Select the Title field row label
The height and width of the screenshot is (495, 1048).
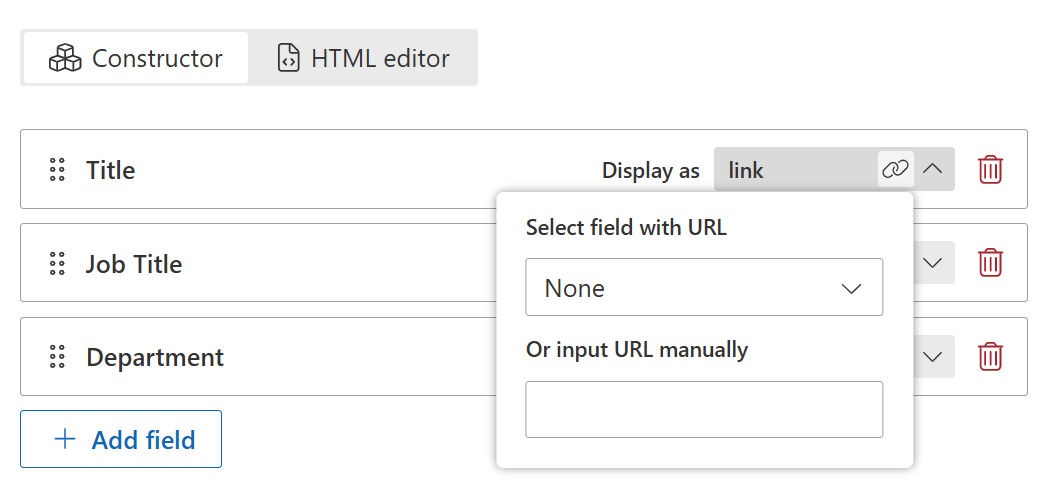tap(110, 170)
